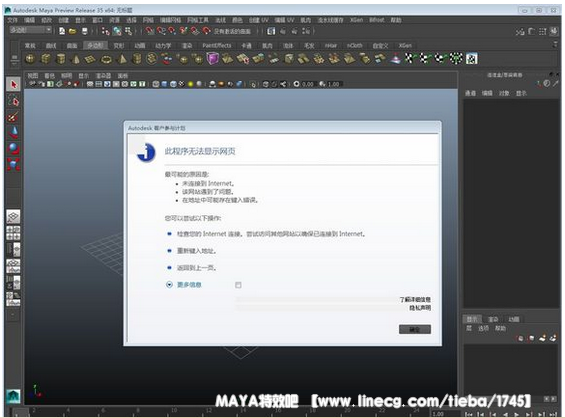Image resolution: width=565 pixels, height=418 pixels.
Task: Toggle Channel Box icon at top right
Action: [x=554, y=32]
